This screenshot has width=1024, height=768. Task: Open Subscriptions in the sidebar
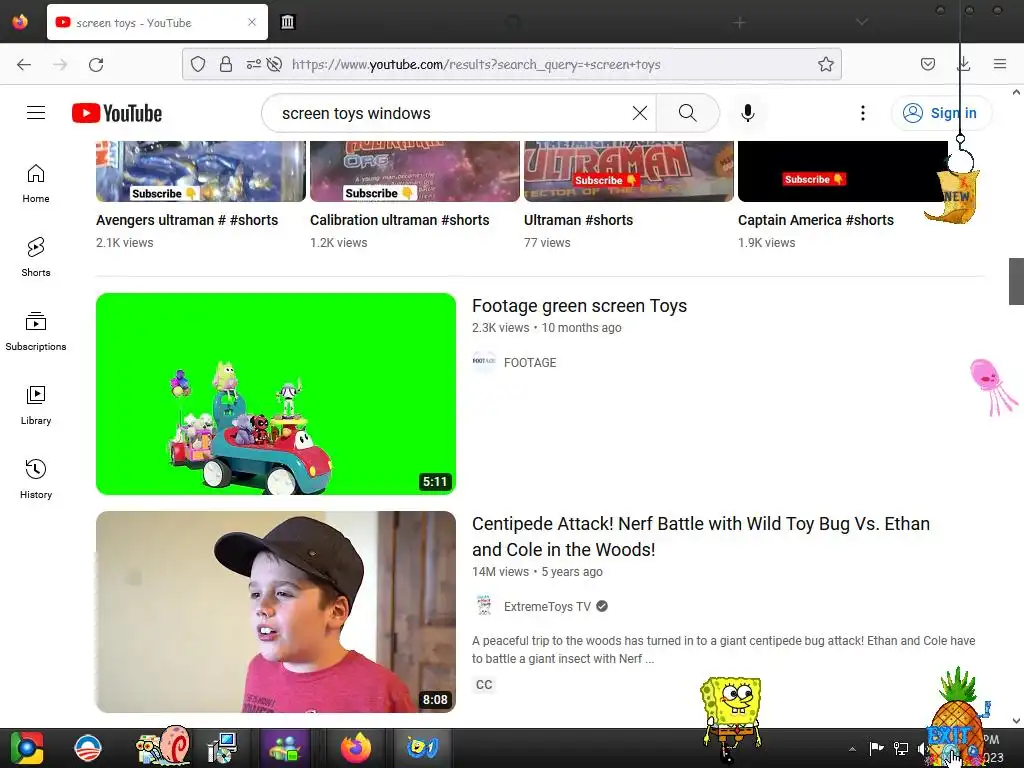click(x=36, y=331)
